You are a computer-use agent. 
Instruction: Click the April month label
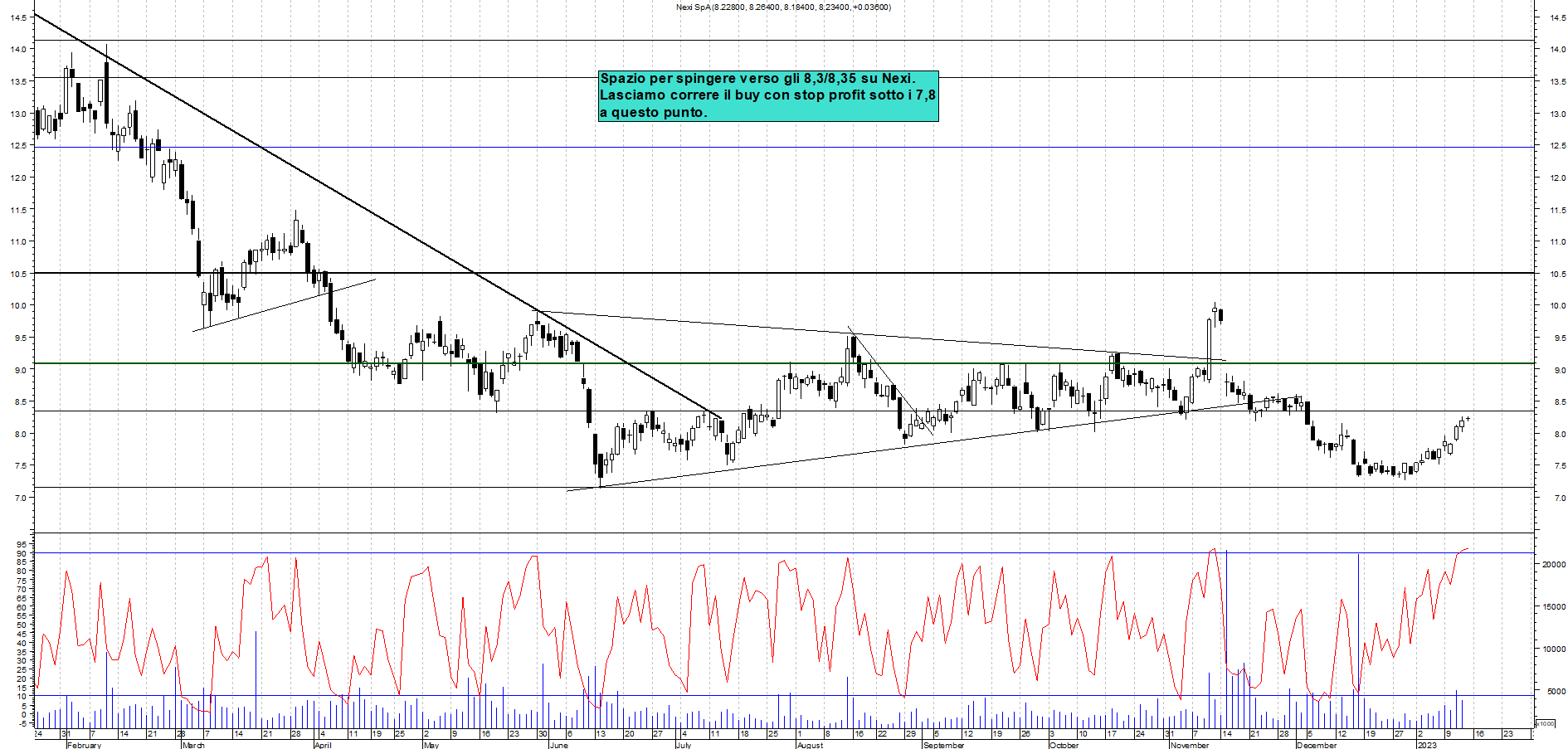coord(323,745)
